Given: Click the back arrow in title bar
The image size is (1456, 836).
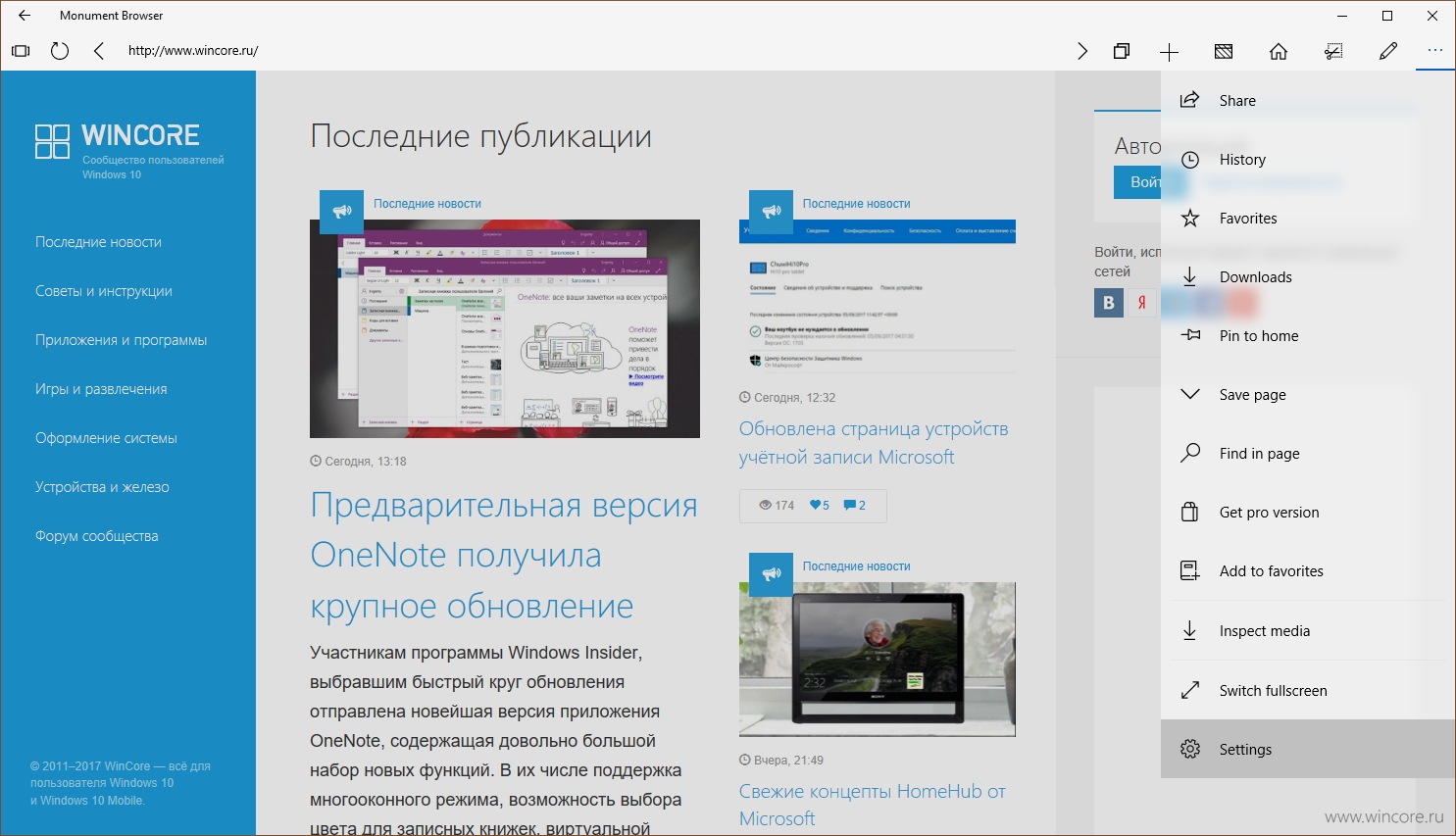Looking at the screenshot, I should 25,16.
